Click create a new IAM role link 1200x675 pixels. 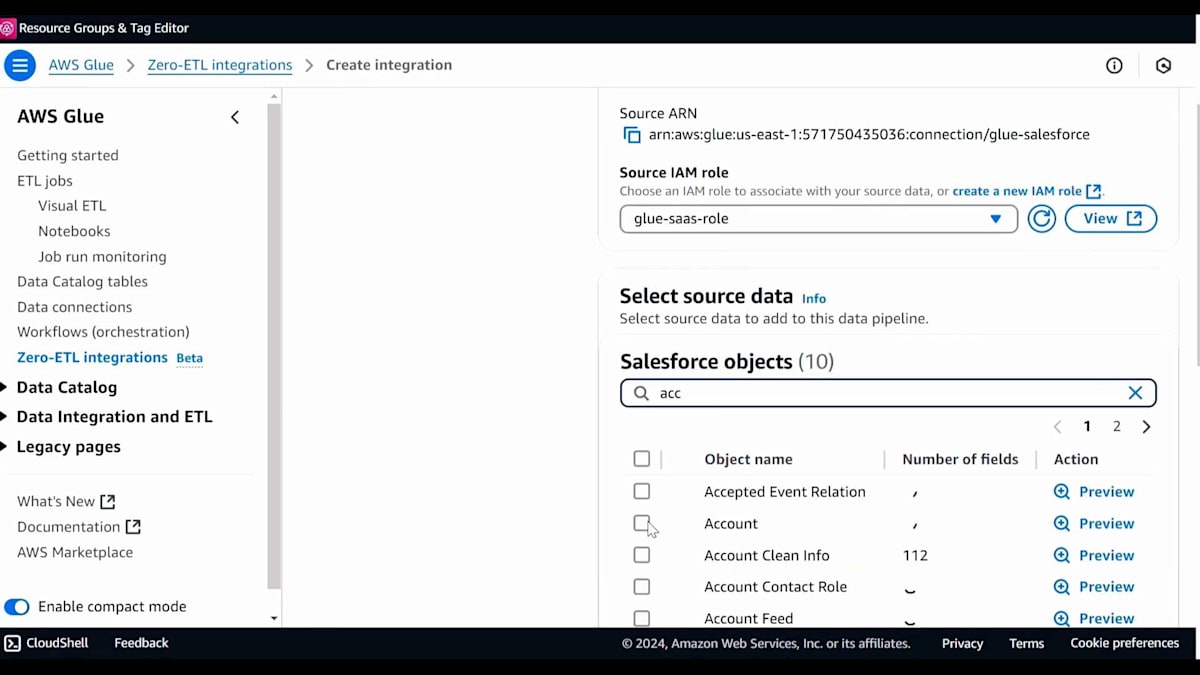[x=1026, y=191]
